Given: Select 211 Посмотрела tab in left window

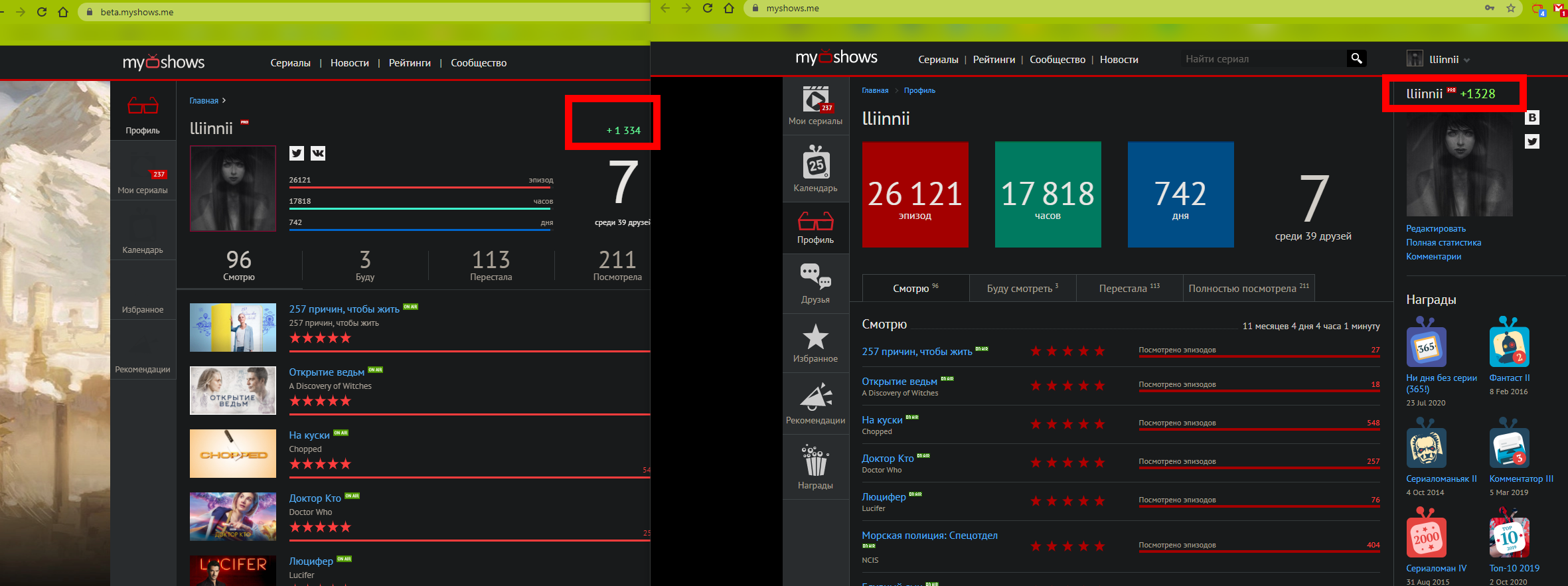Looking at the screenshot, I should (617, 265).
